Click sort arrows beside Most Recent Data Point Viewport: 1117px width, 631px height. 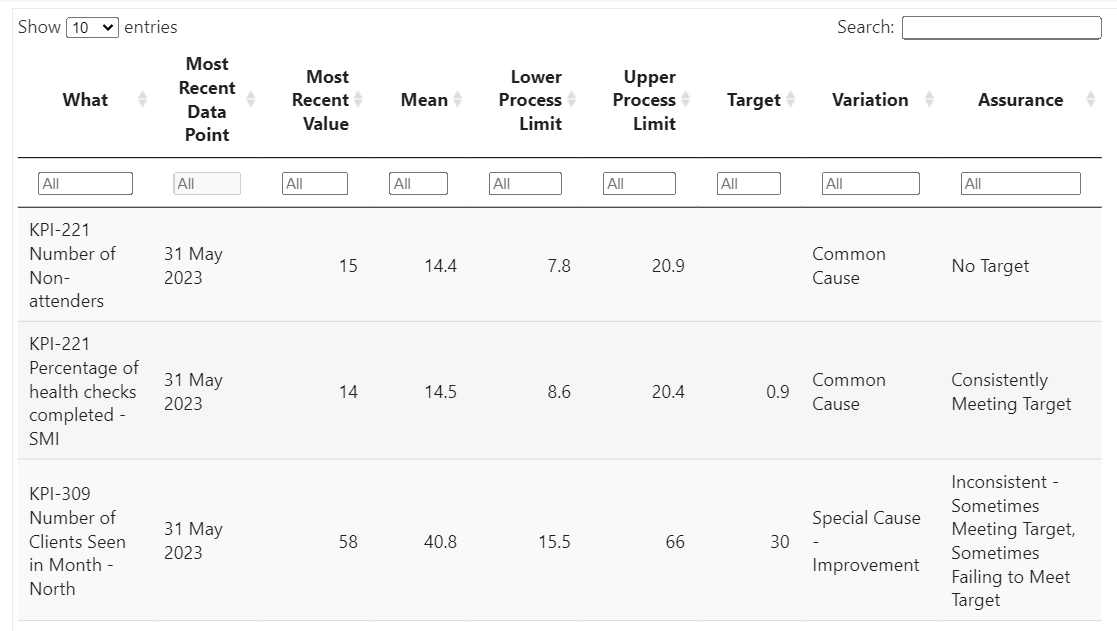point(251,99)
